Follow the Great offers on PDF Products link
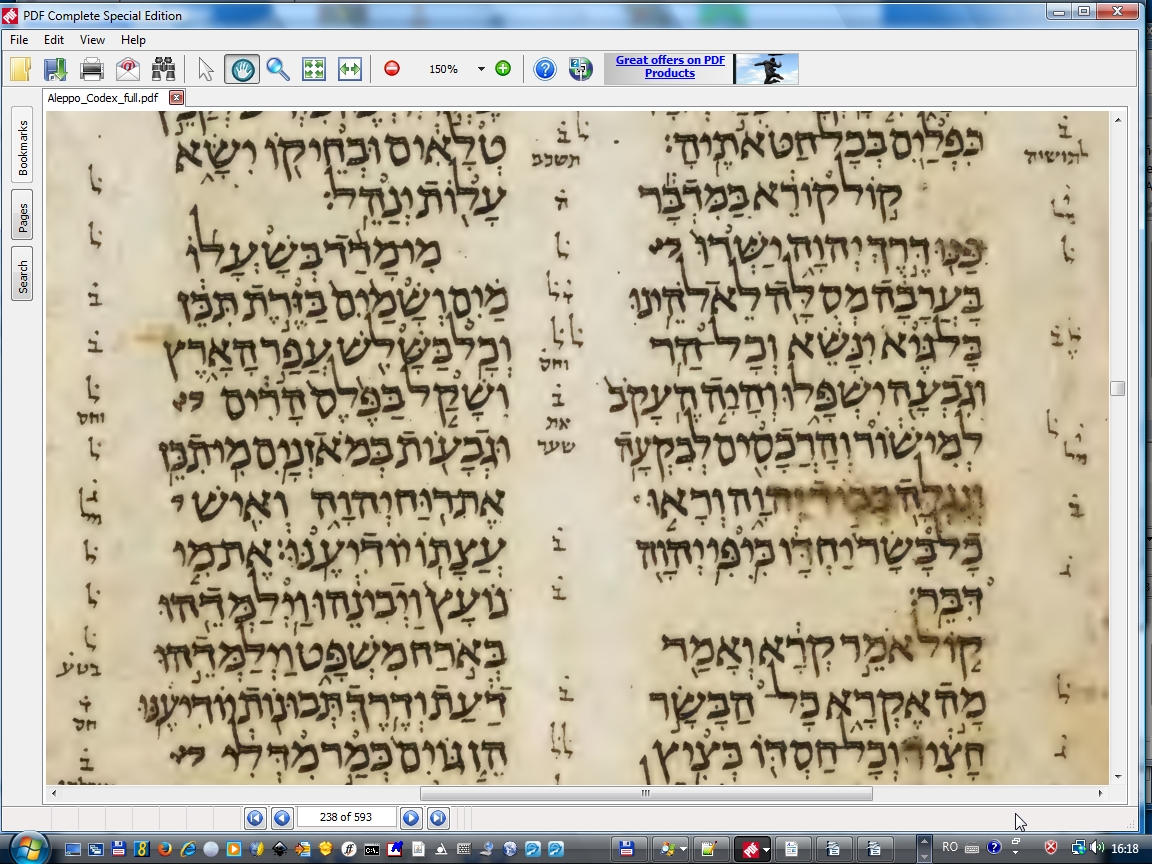This screenshot has height=864, width=1152. [x=669, y=67]
